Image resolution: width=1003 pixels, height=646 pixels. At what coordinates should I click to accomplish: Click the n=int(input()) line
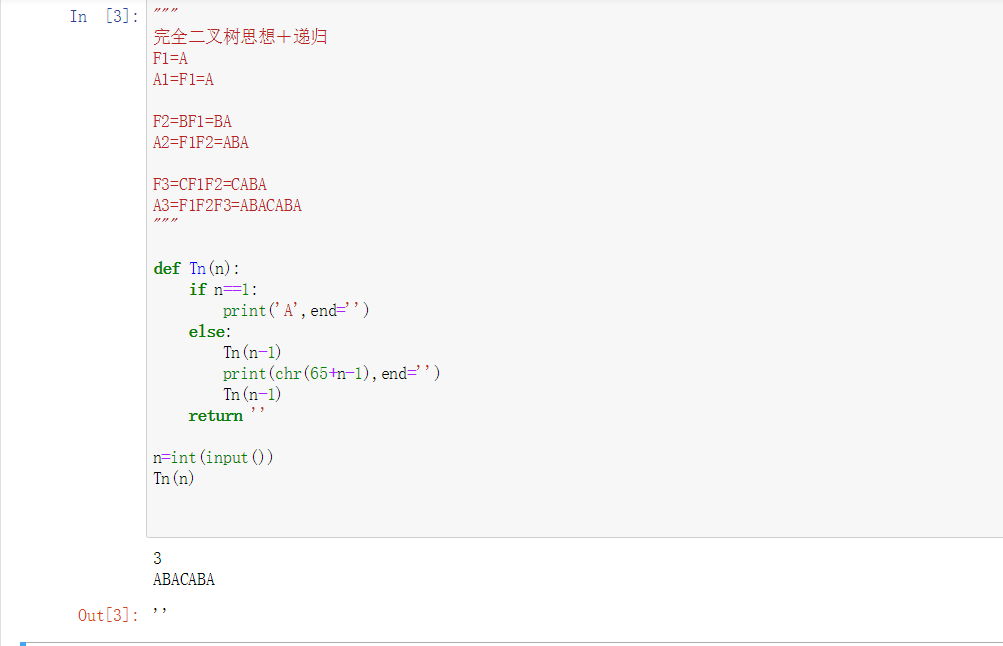(213, 458)
